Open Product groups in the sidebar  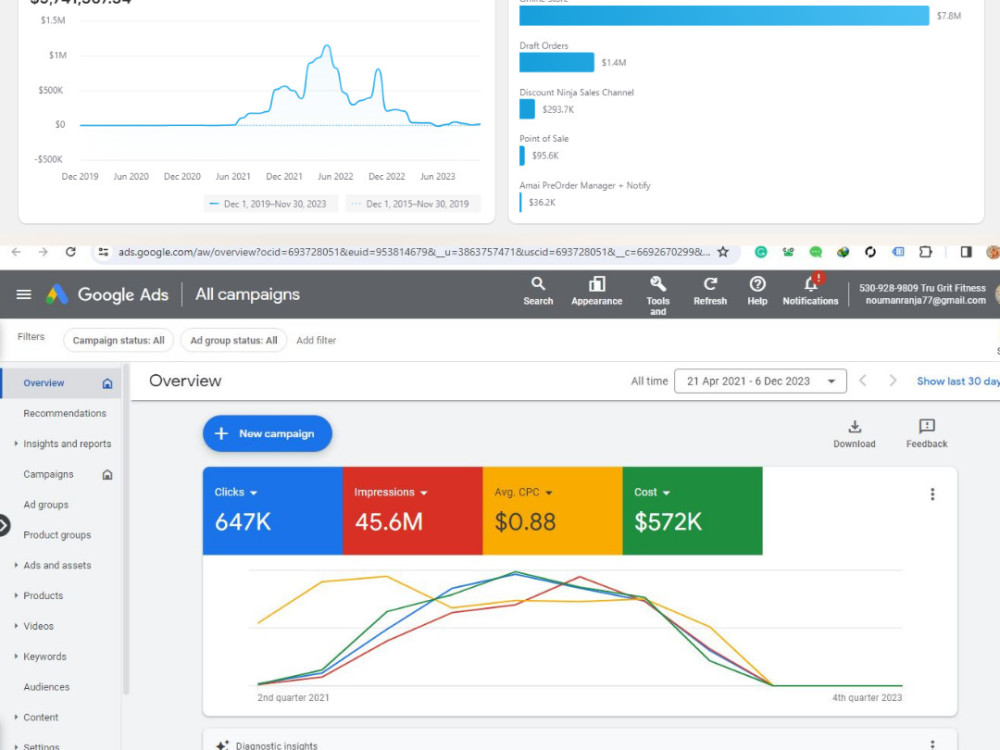click(57, 535)
